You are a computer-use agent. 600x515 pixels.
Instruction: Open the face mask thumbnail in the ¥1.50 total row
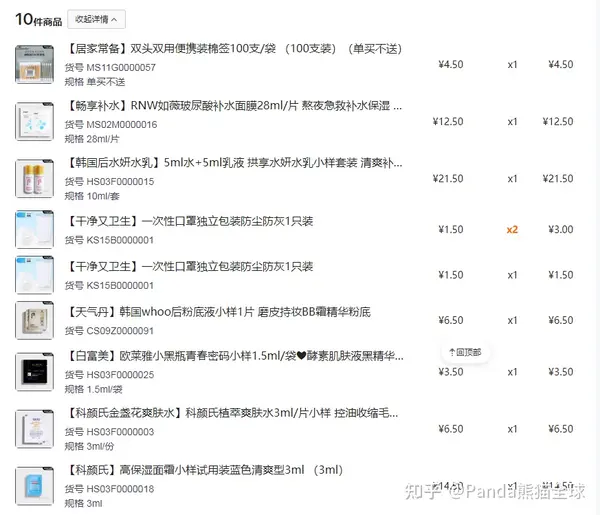coord(34,275)
